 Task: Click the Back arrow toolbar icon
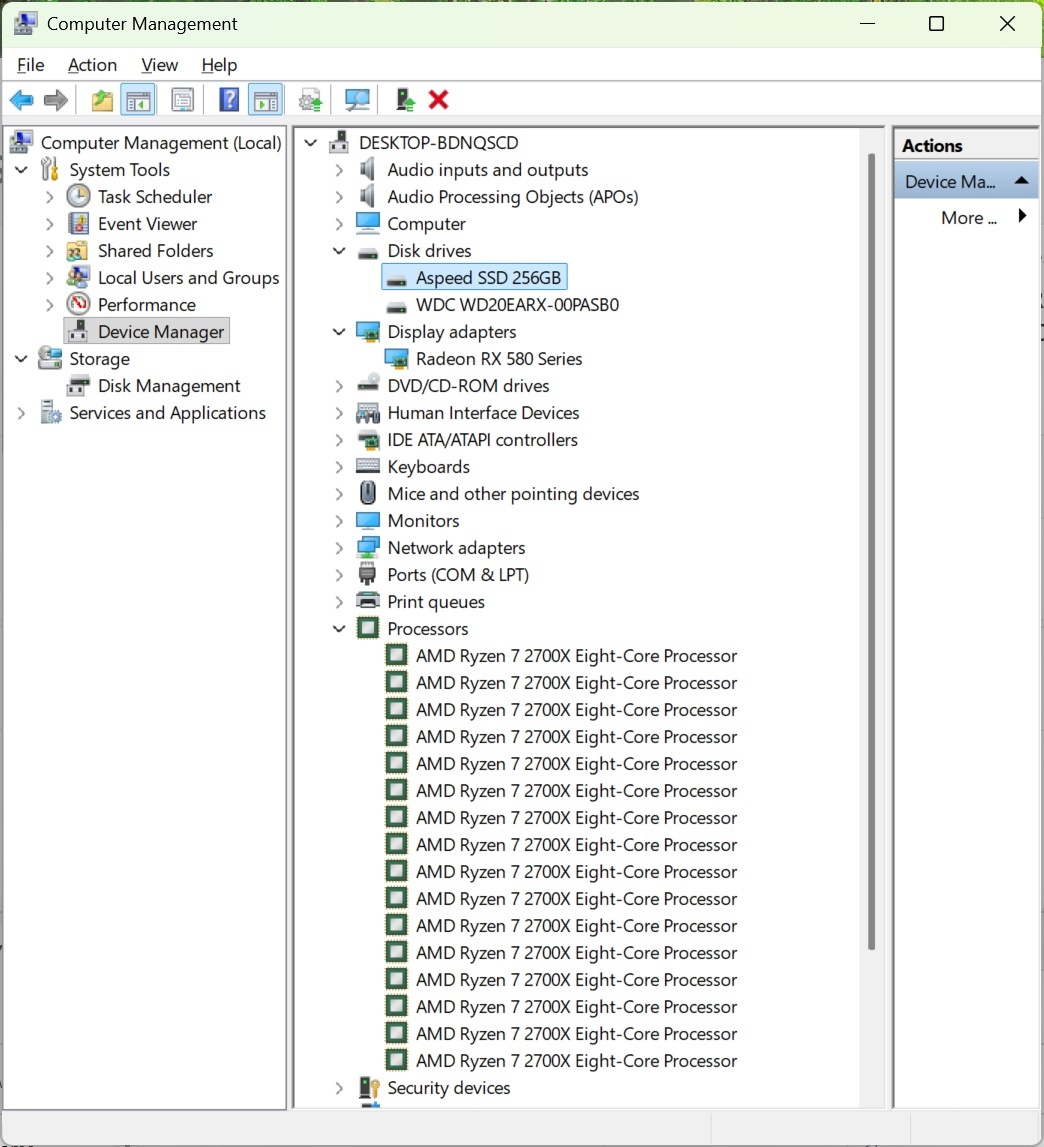pyautogui.click(x=21, y=99)
